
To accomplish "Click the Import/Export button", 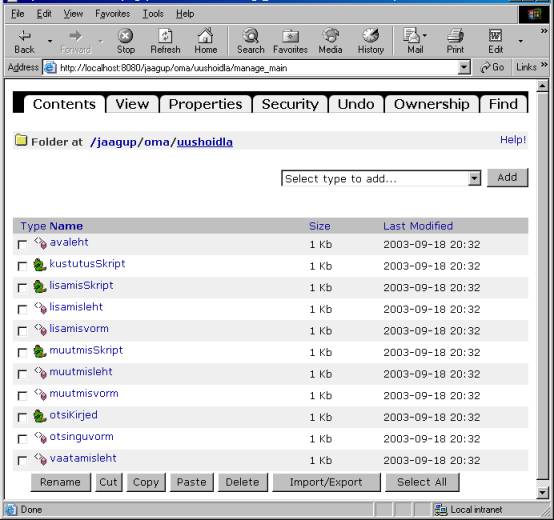I will pyautogui.click(x=326, y=482).
